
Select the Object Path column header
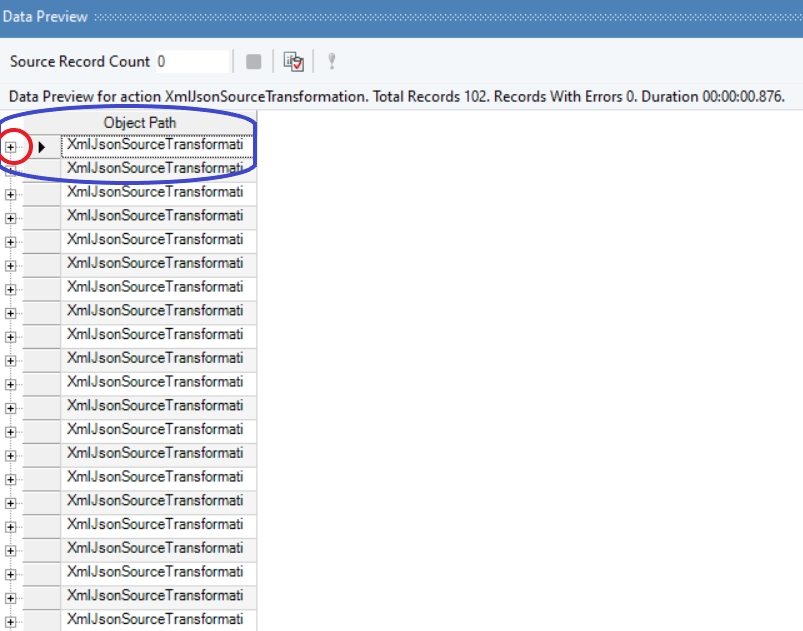point(139,123)
